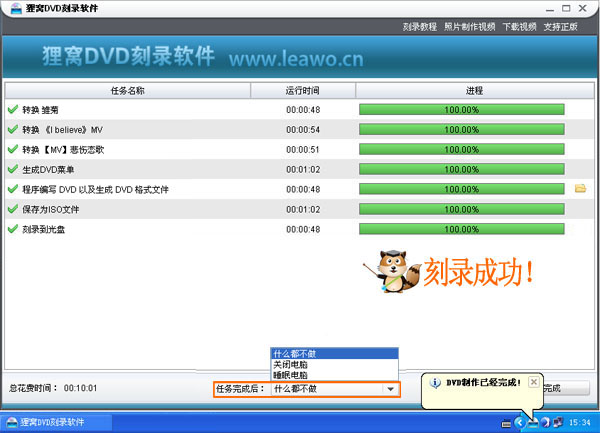Viewport: 600px width, 433px height.
Task: Click the green check next to 刻录到光盘
Action: point(13,229)
